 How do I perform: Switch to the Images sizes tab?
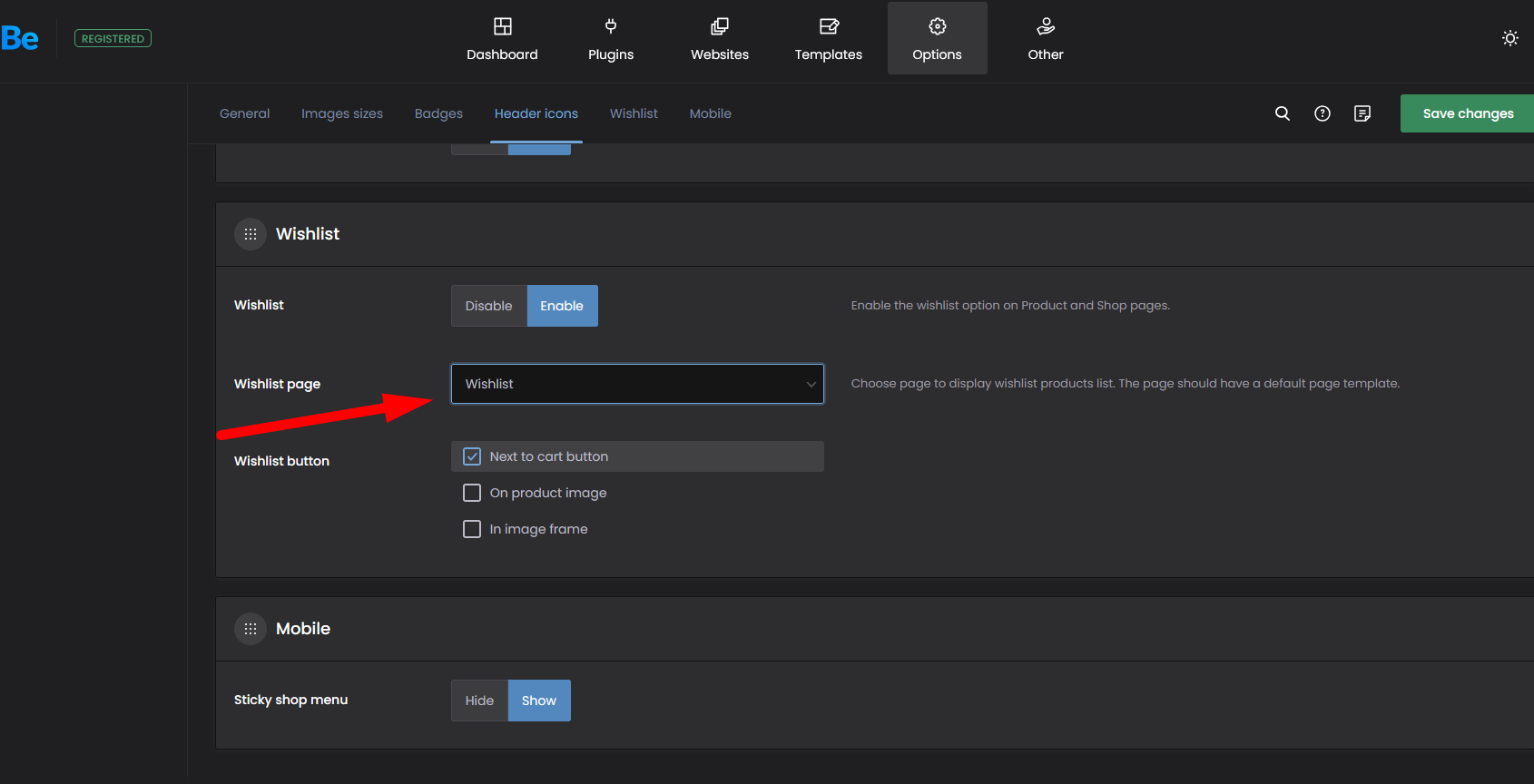click(x=342, y=113)
